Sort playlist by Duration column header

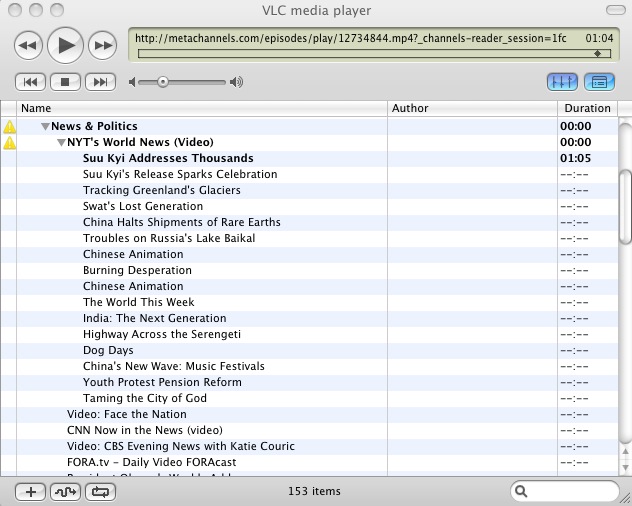pos(586,108)
